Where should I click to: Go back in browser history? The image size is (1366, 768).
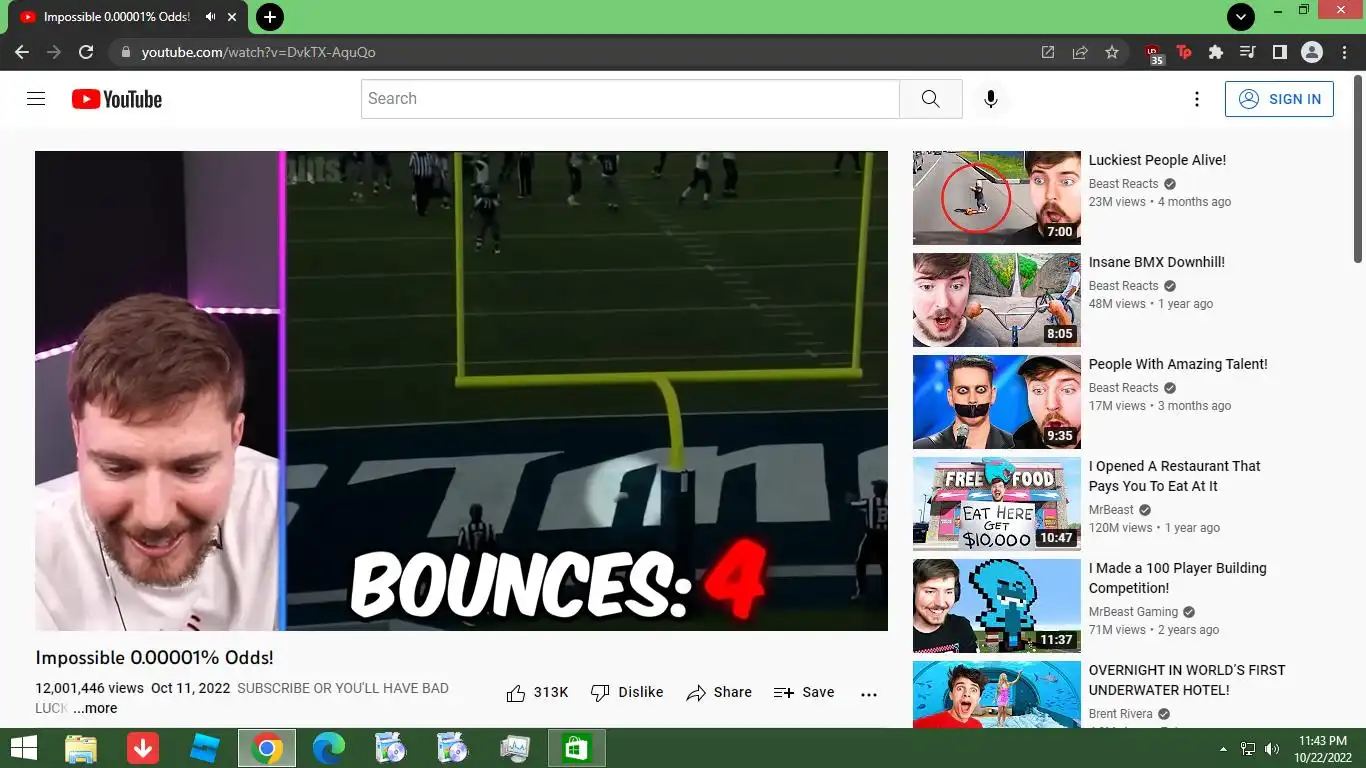coord(22,52)
